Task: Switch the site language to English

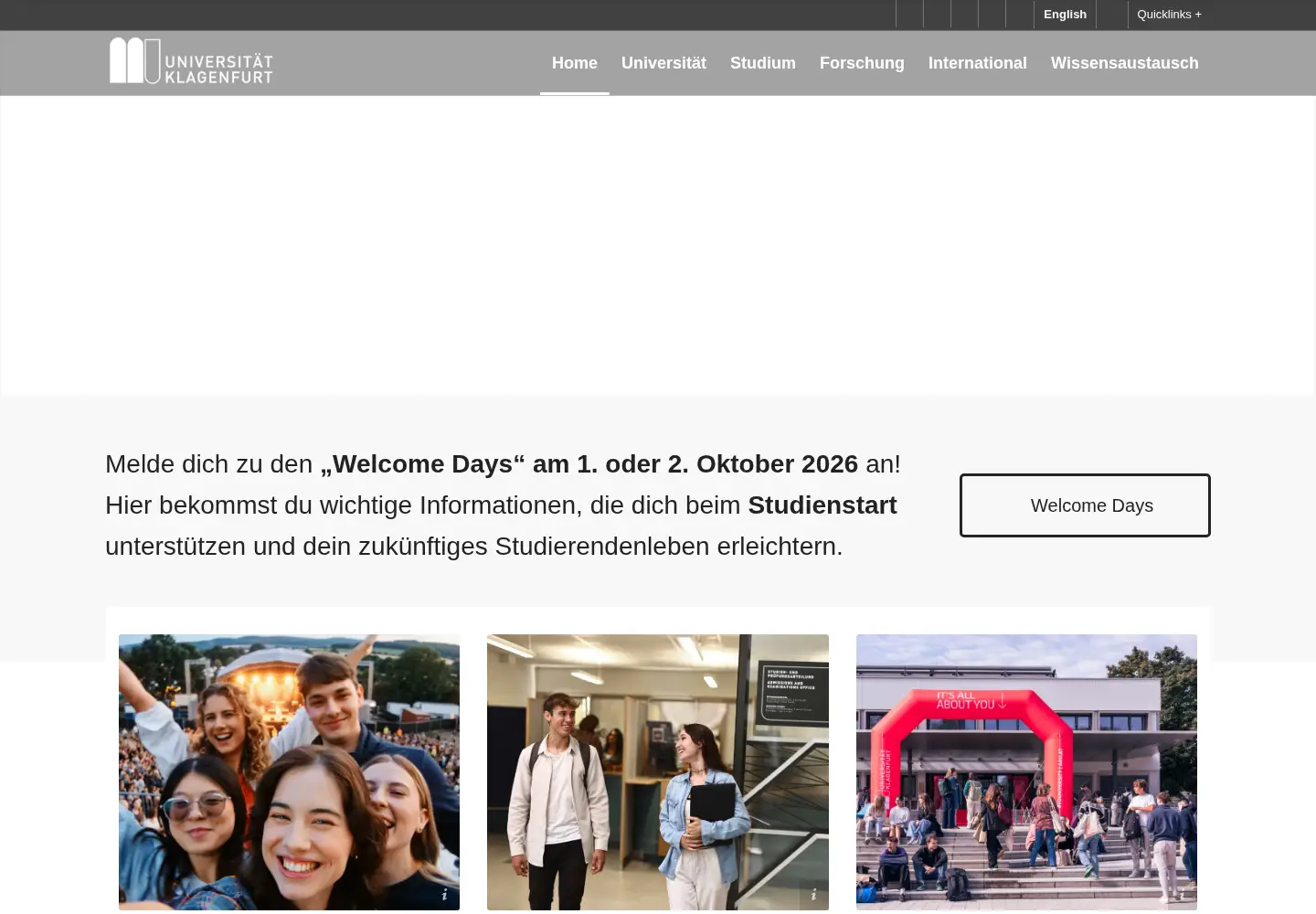Action: pyautogui.click(x=1065, y=15)
